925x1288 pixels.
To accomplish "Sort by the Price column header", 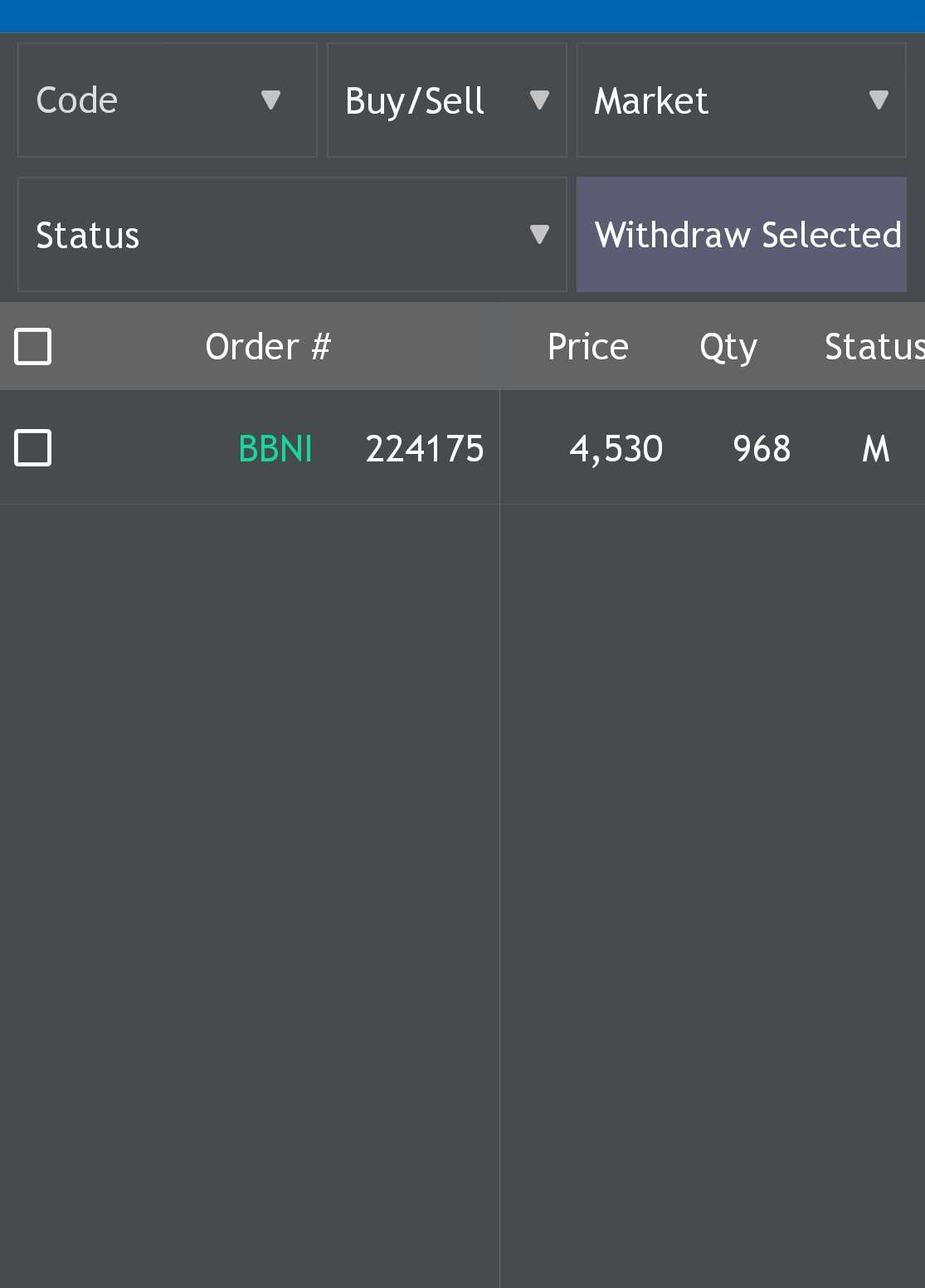I will pos(588,346).
